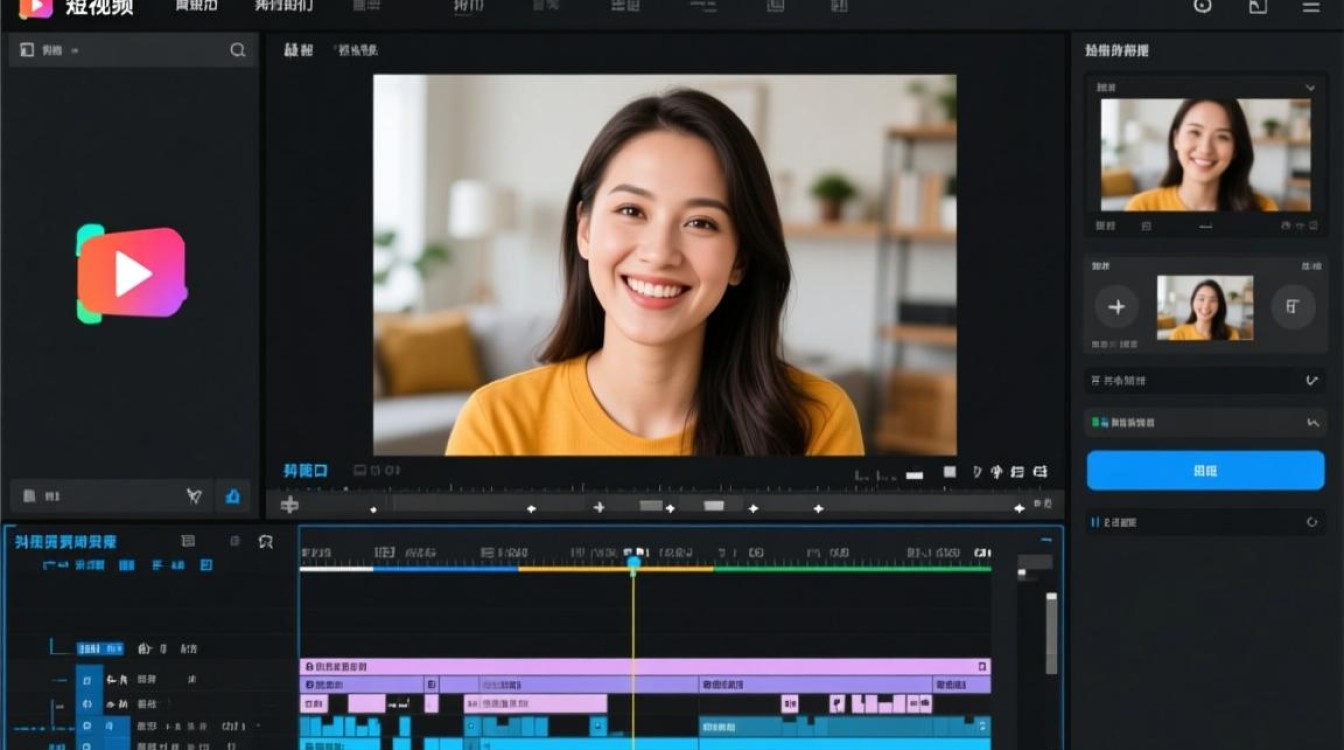Click the large preview thumbnail in right panel

coord(1205,154)
